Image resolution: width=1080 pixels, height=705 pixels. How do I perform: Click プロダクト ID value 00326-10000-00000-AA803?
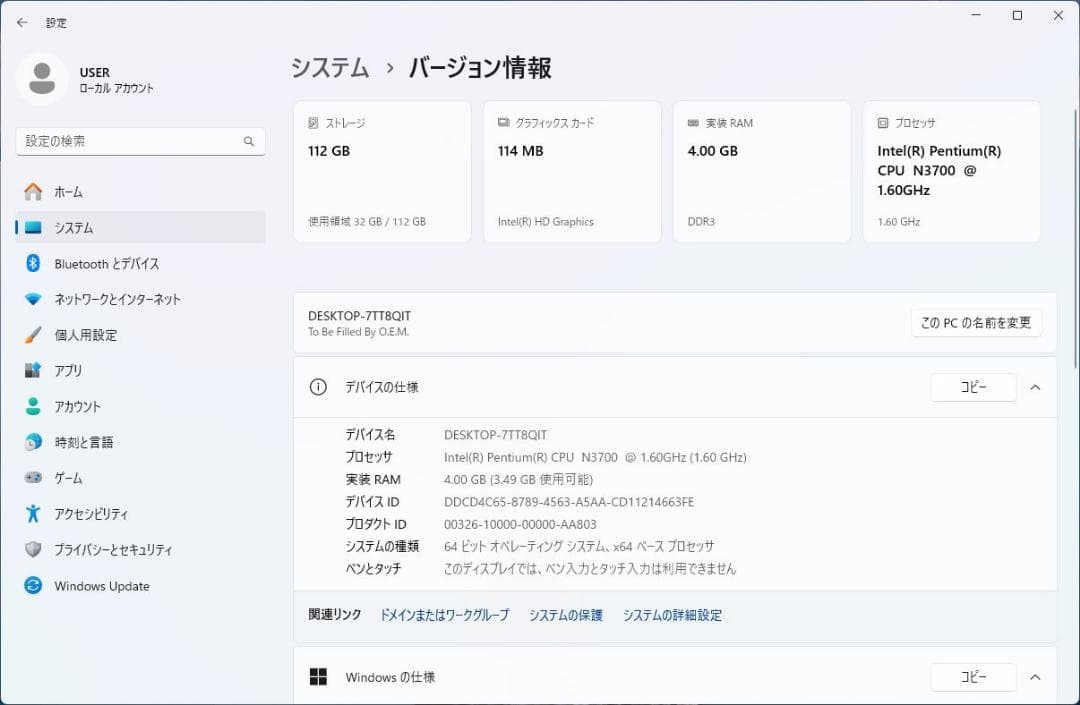click(520, 524)
